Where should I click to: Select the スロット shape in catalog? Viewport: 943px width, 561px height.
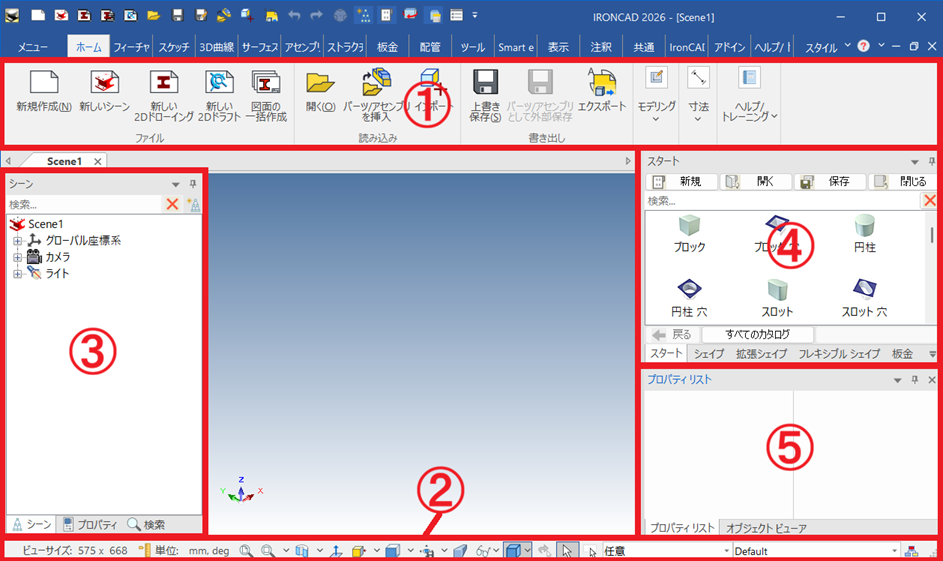777,298
